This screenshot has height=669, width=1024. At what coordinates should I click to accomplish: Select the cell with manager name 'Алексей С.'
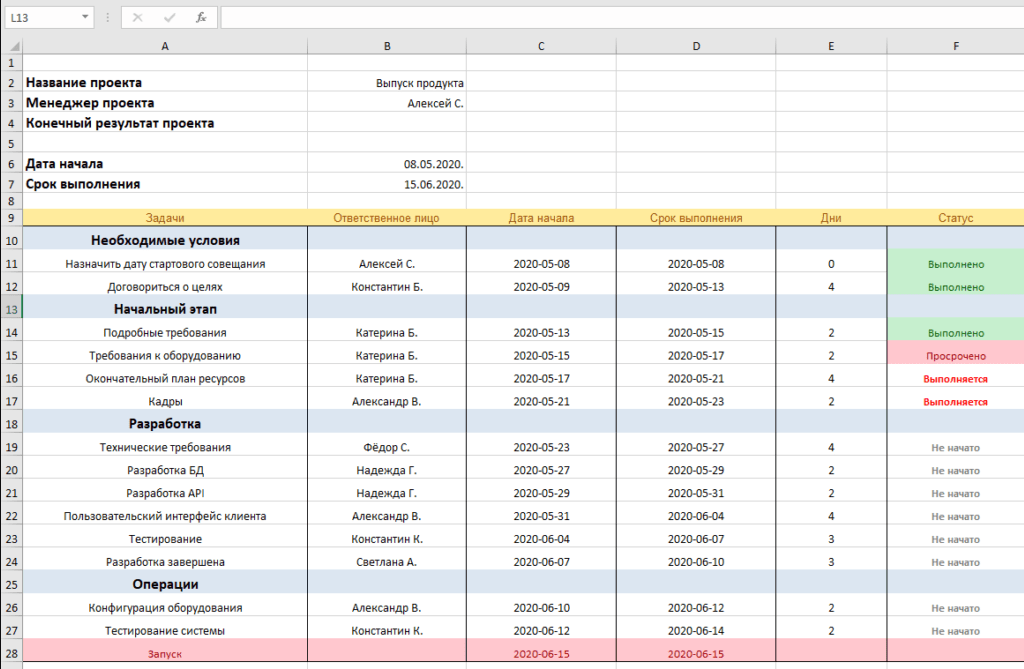387,102
